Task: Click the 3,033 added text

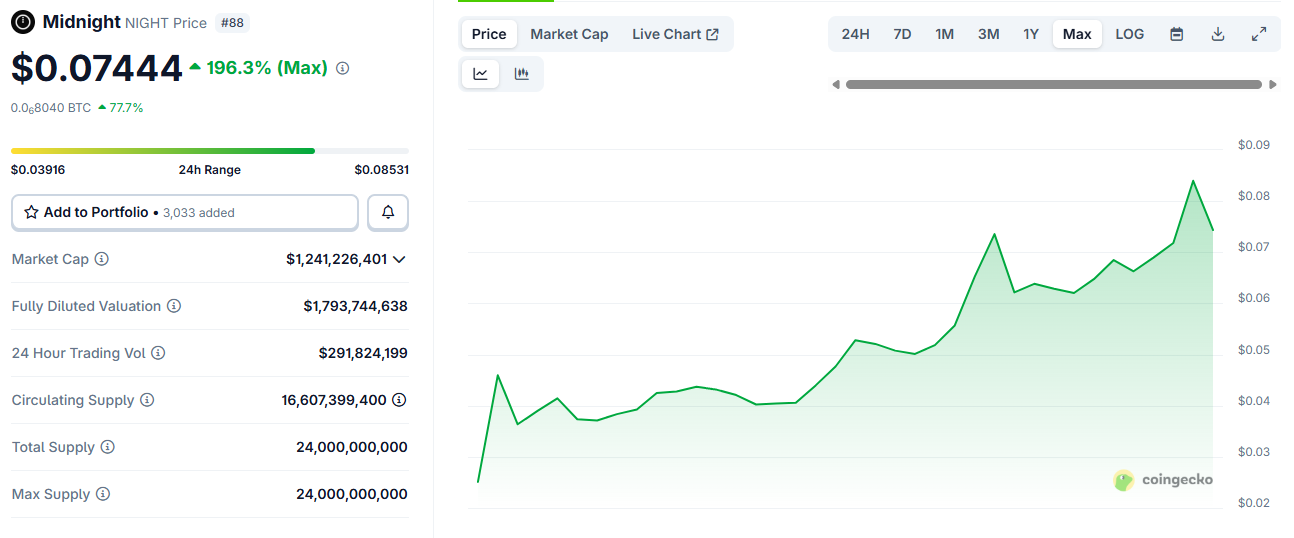Action: [198, 213]
